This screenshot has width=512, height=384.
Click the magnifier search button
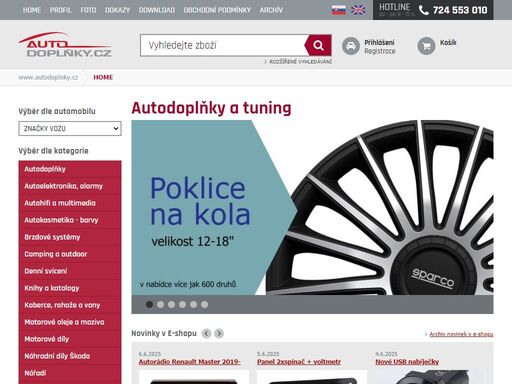318,45
